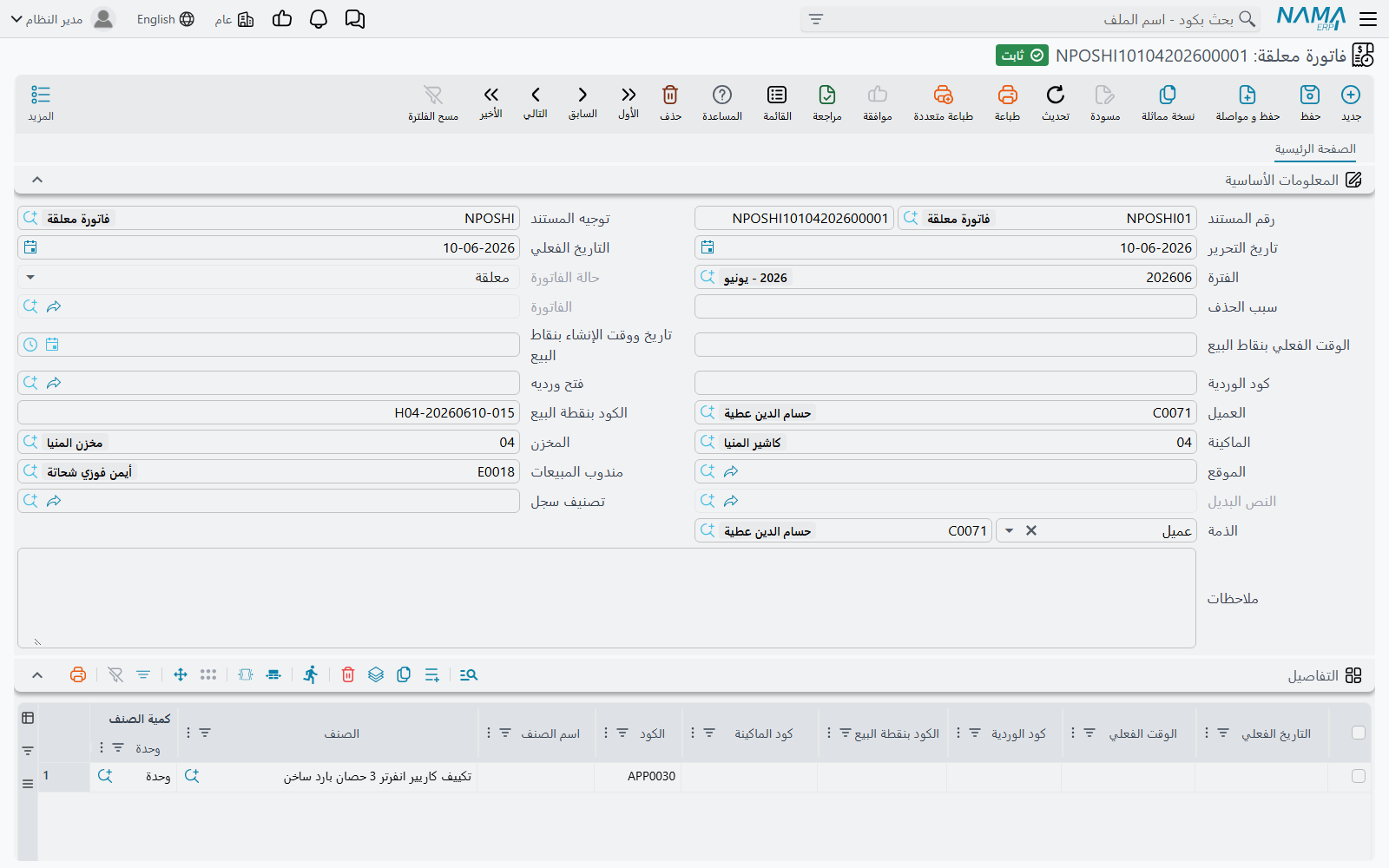This screenshot has height=868, width=1389.
Task: Click the مراجعه (review) icon
Action: 827,102
